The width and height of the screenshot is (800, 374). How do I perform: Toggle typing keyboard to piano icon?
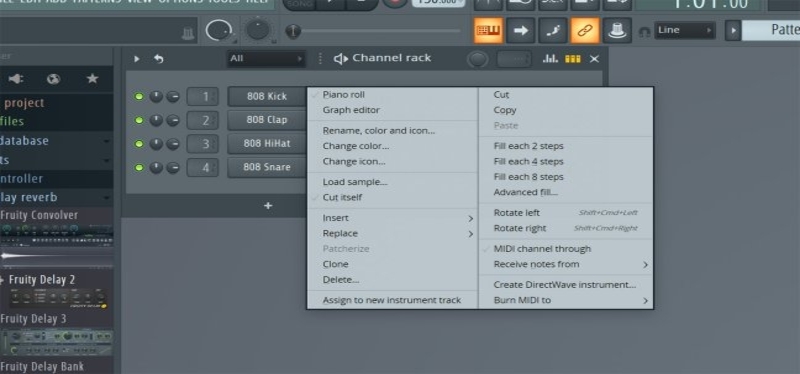tap(489, 31)
